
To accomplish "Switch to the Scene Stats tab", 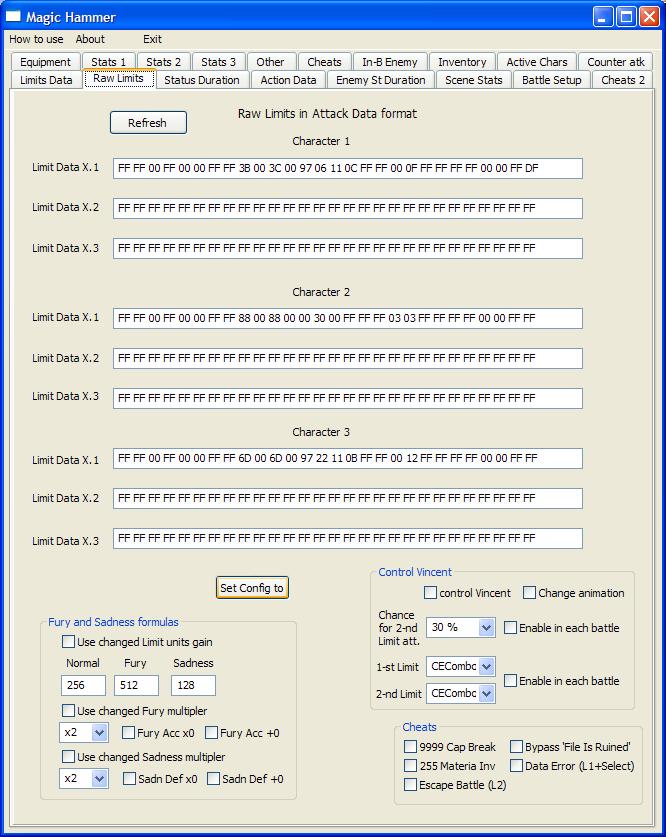I will [473, 80].
